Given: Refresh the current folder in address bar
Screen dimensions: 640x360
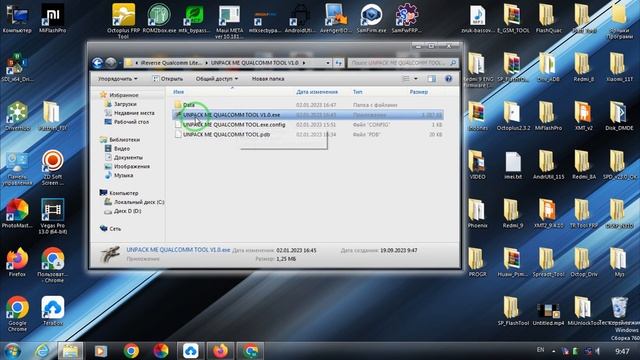Looking at the screenshot, I should [338, 63].
